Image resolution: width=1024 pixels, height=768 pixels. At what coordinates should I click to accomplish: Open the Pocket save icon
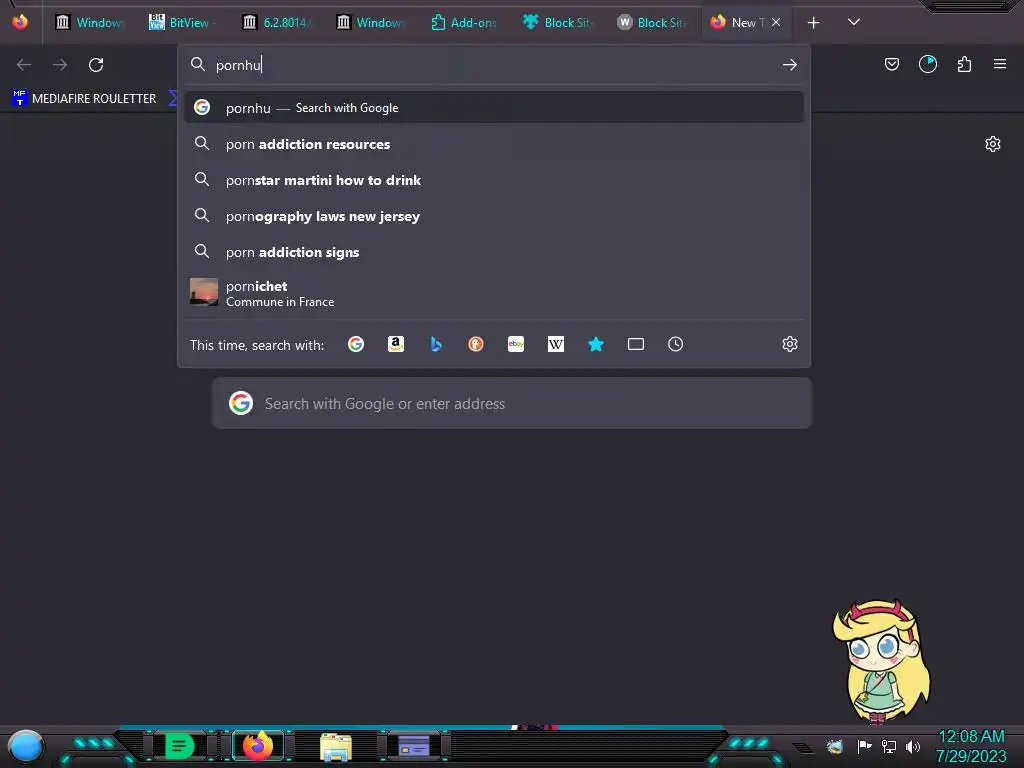click(x=891, y=64)
